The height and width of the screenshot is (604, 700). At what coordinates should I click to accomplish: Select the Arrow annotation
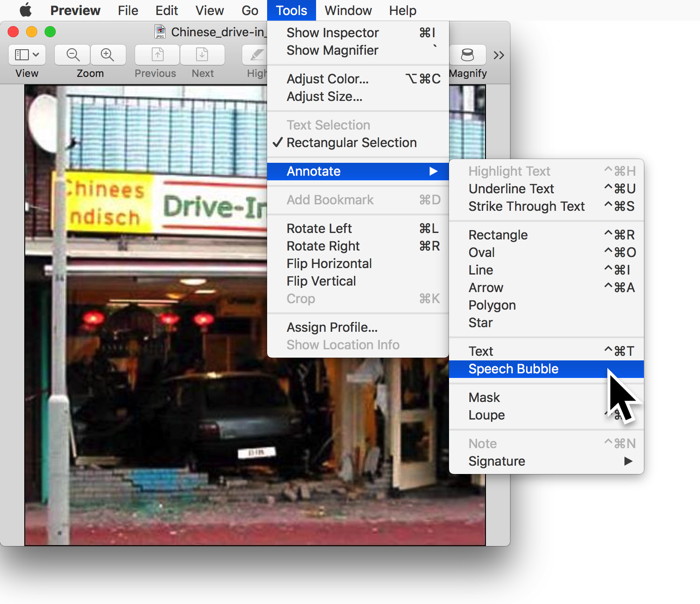coord(546,287)
